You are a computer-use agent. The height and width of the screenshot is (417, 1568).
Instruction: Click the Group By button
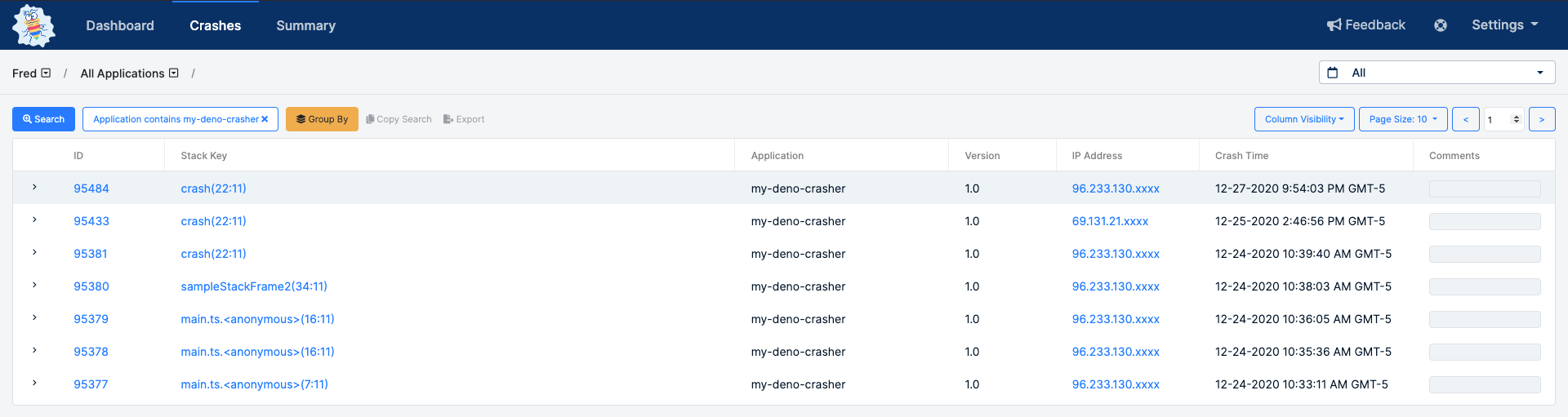point(322,119)
